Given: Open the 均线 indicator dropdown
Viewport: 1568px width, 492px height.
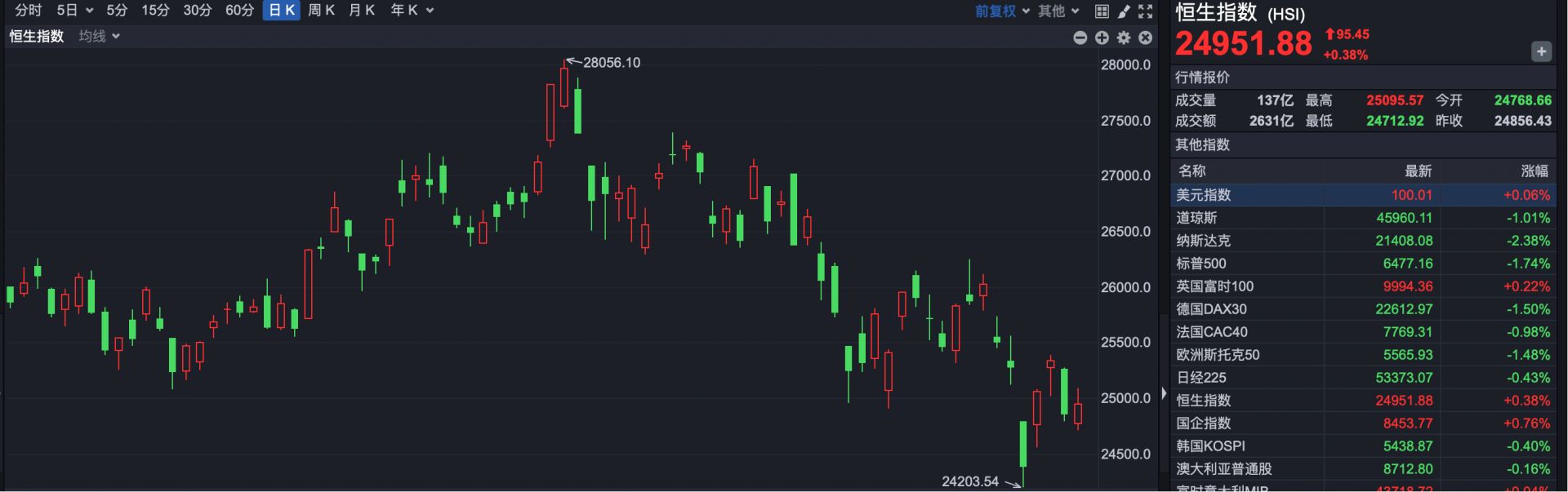Looking at the screenshot, I should tap(100, 37).
